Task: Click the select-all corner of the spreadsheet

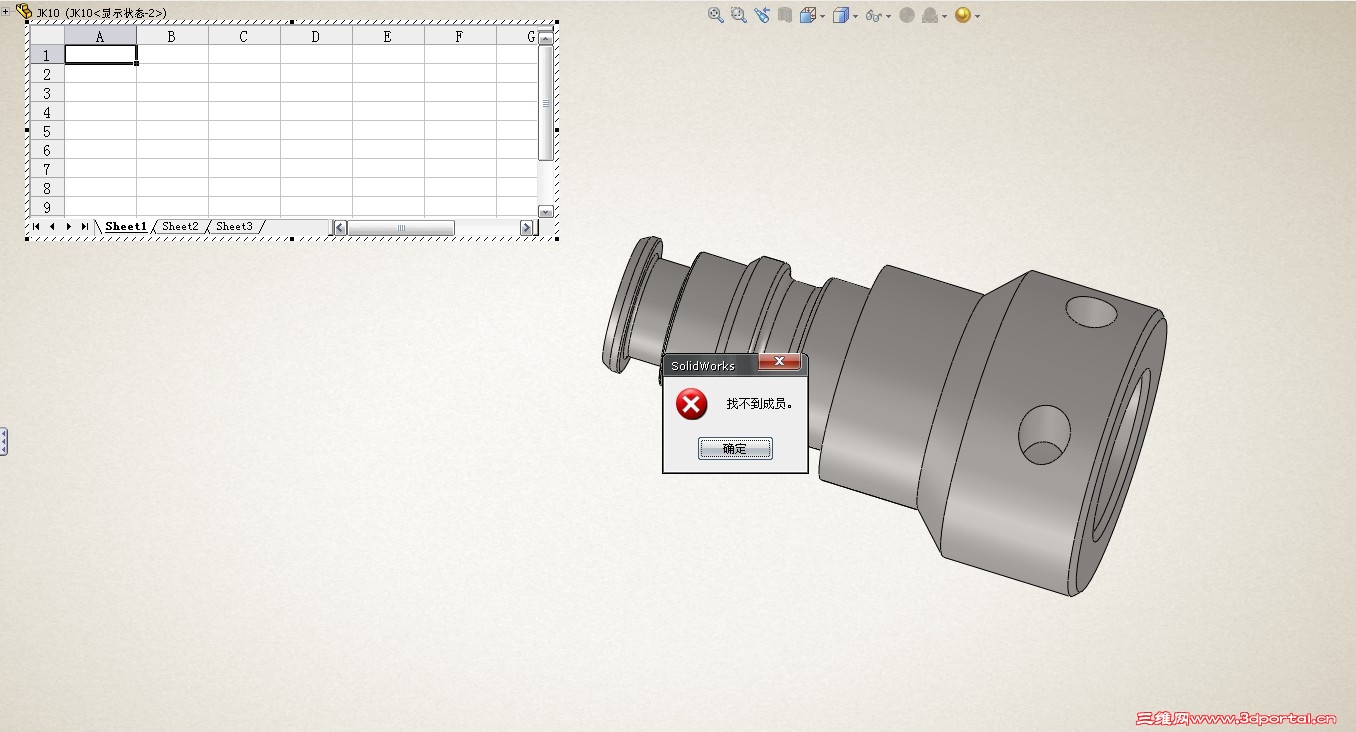Action: click(47, 36)
